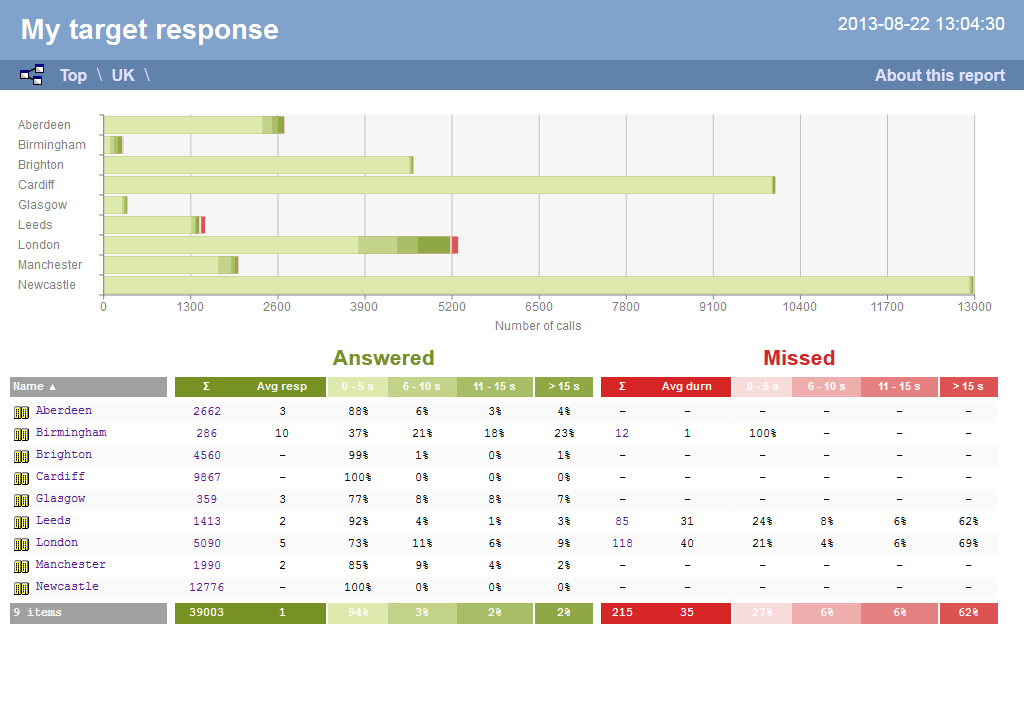Click the building icon next to Cardiff
Screen dimensions: 1024x702
tap(21, 476)
